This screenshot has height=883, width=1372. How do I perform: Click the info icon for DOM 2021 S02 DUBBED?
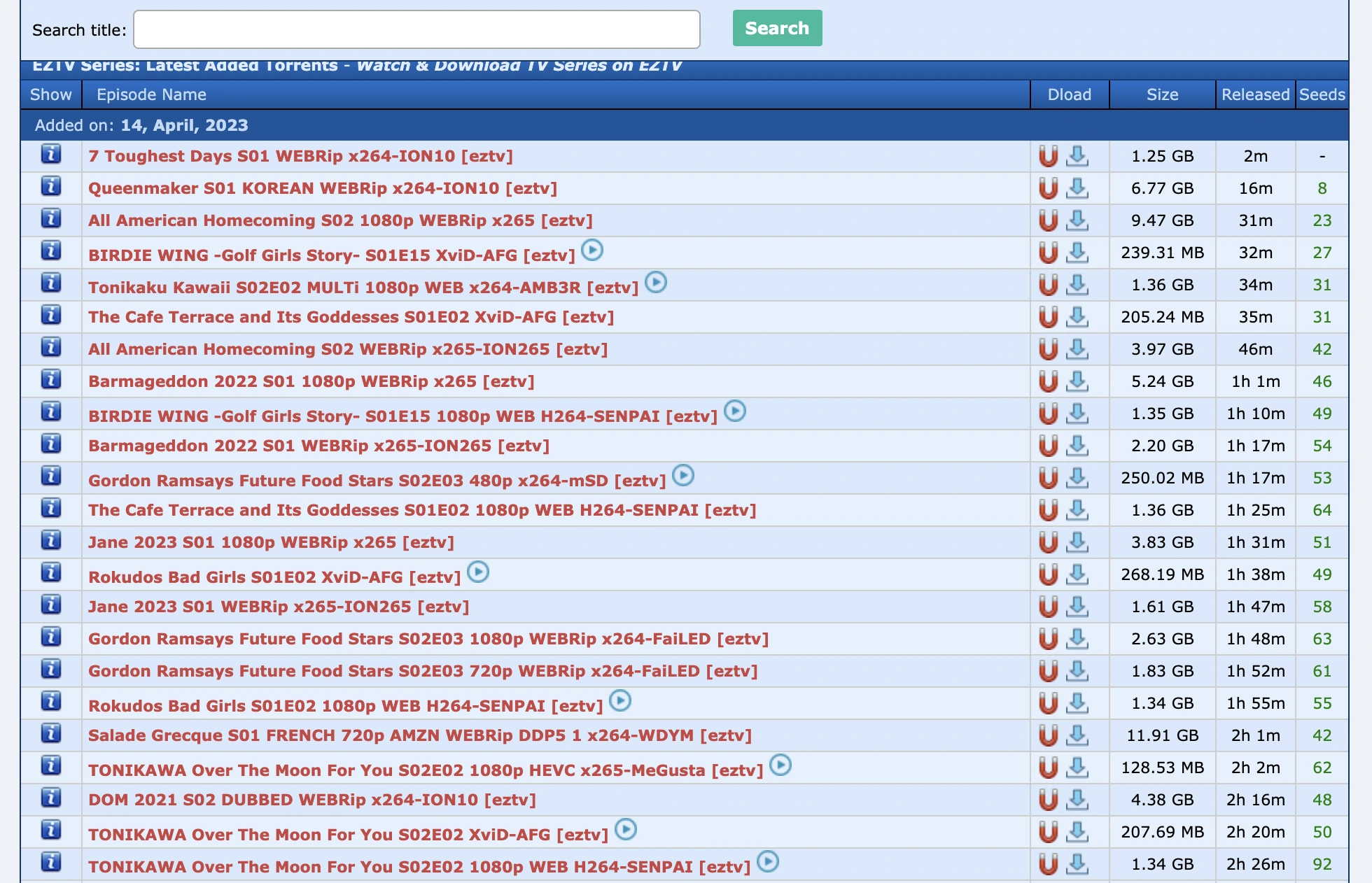pos(51,800)
